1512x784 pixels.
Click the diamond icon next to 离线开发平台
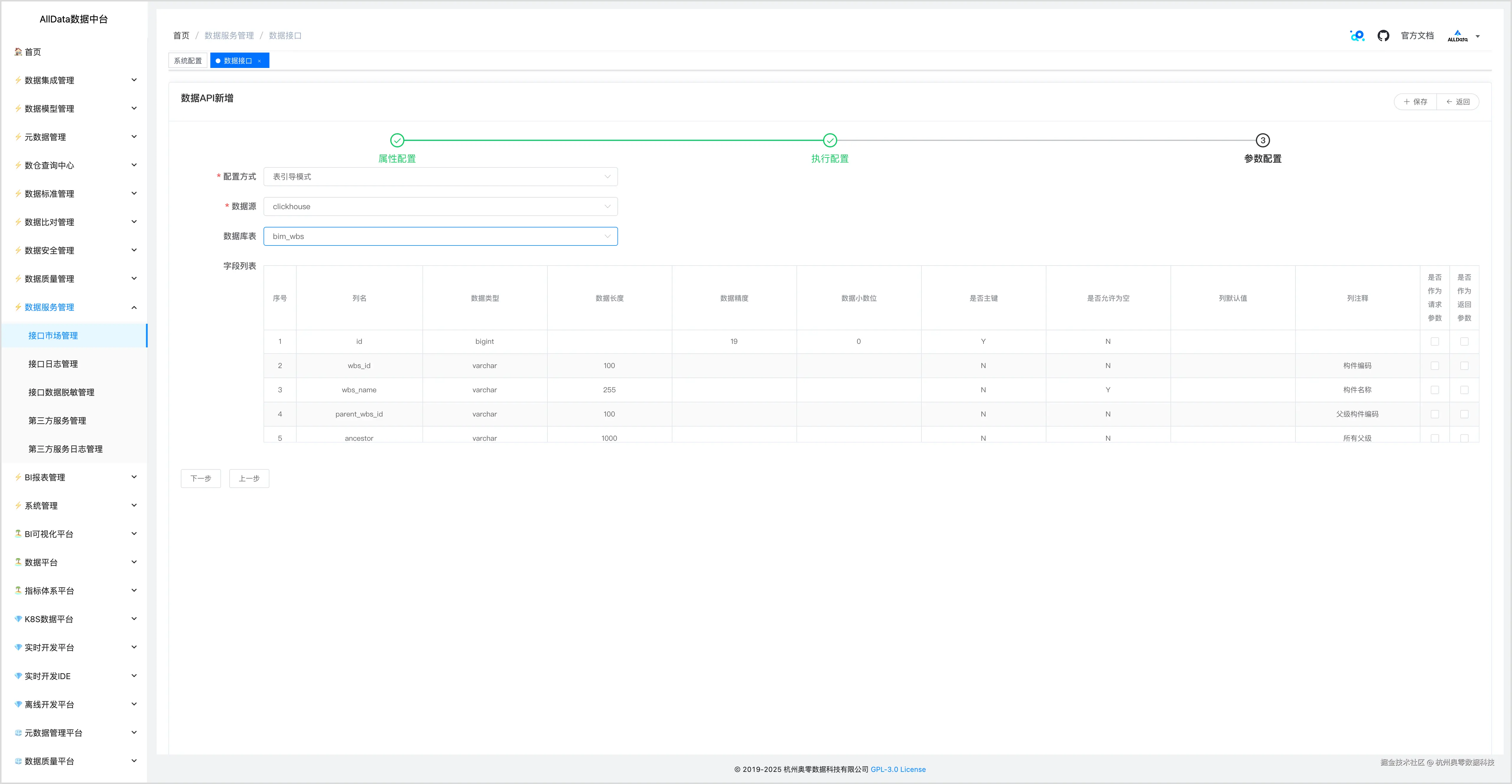point(18,704)
